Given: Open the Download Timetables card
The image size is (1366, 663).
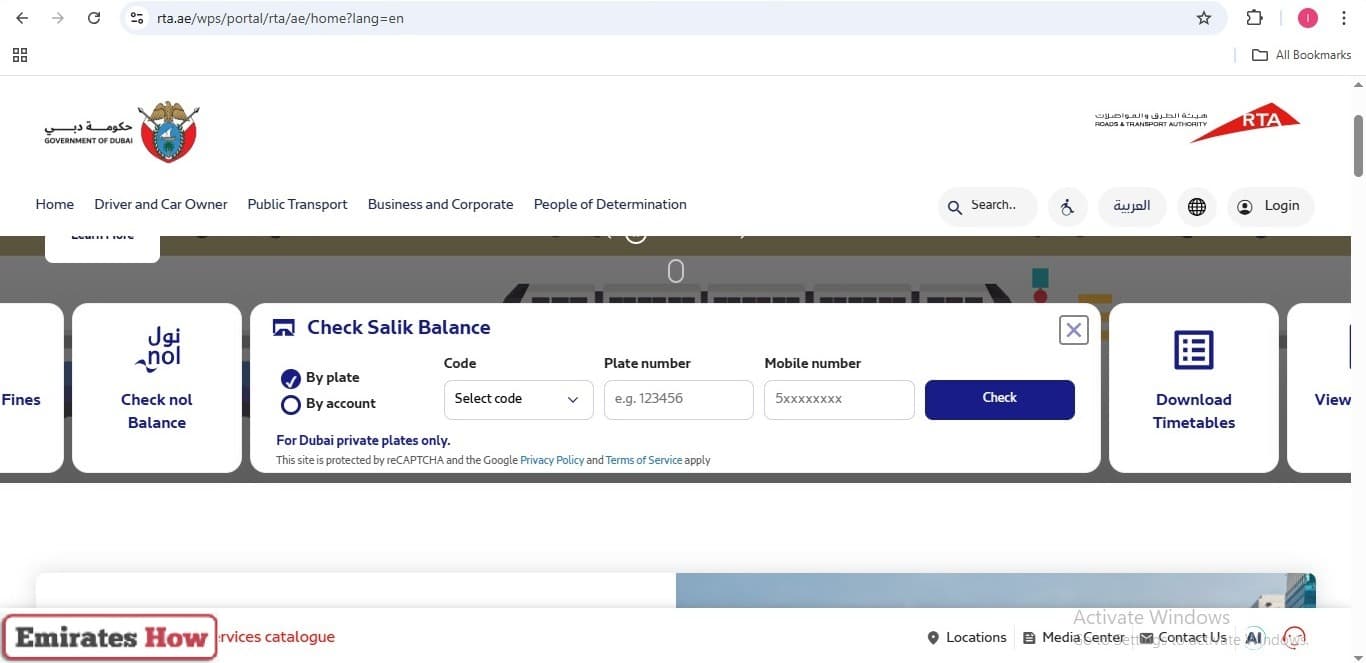Looking at the screenshot, I should [1194, 388].
